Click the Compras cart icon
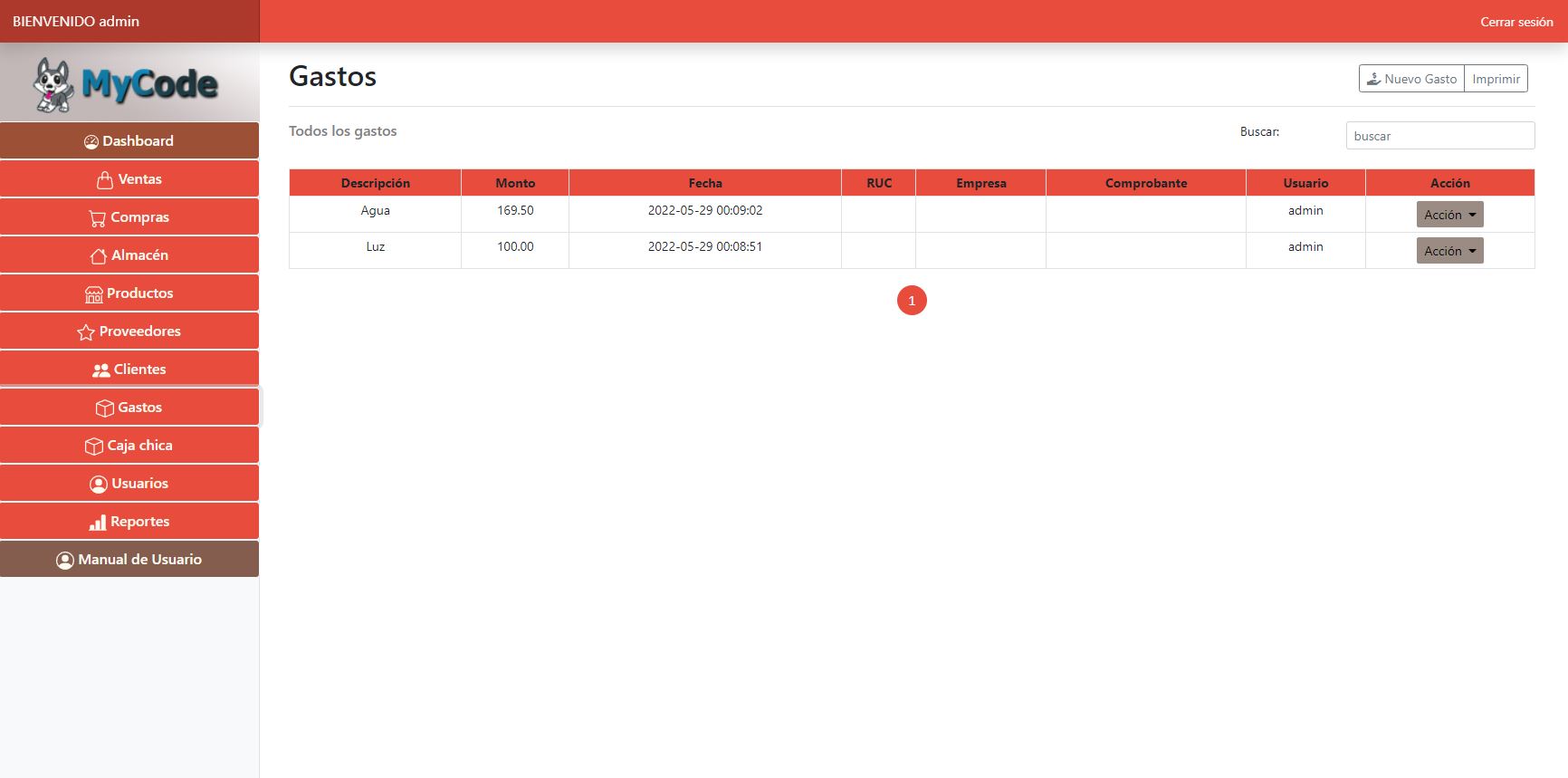The width and height of the screenshot is (1568, 778). tap(98, 218)
